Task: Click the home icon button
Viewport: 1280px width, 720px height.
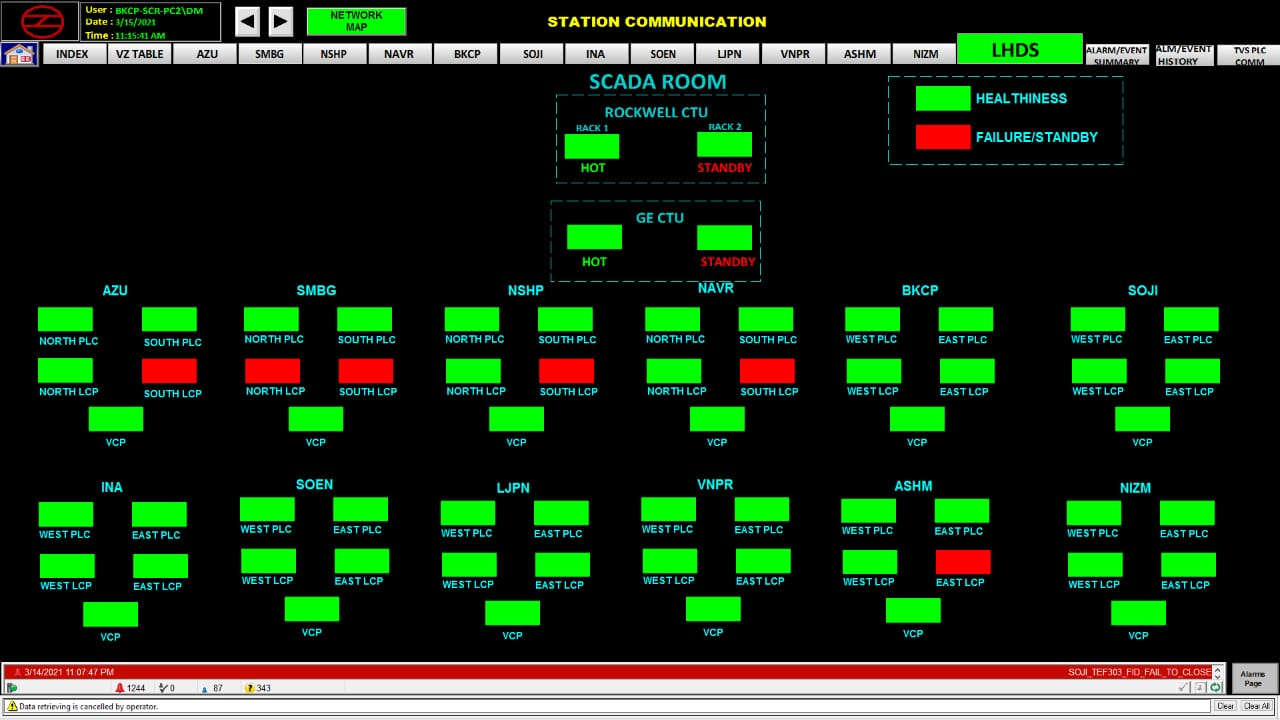Action: pyautogui.click(x=19, y=54)
